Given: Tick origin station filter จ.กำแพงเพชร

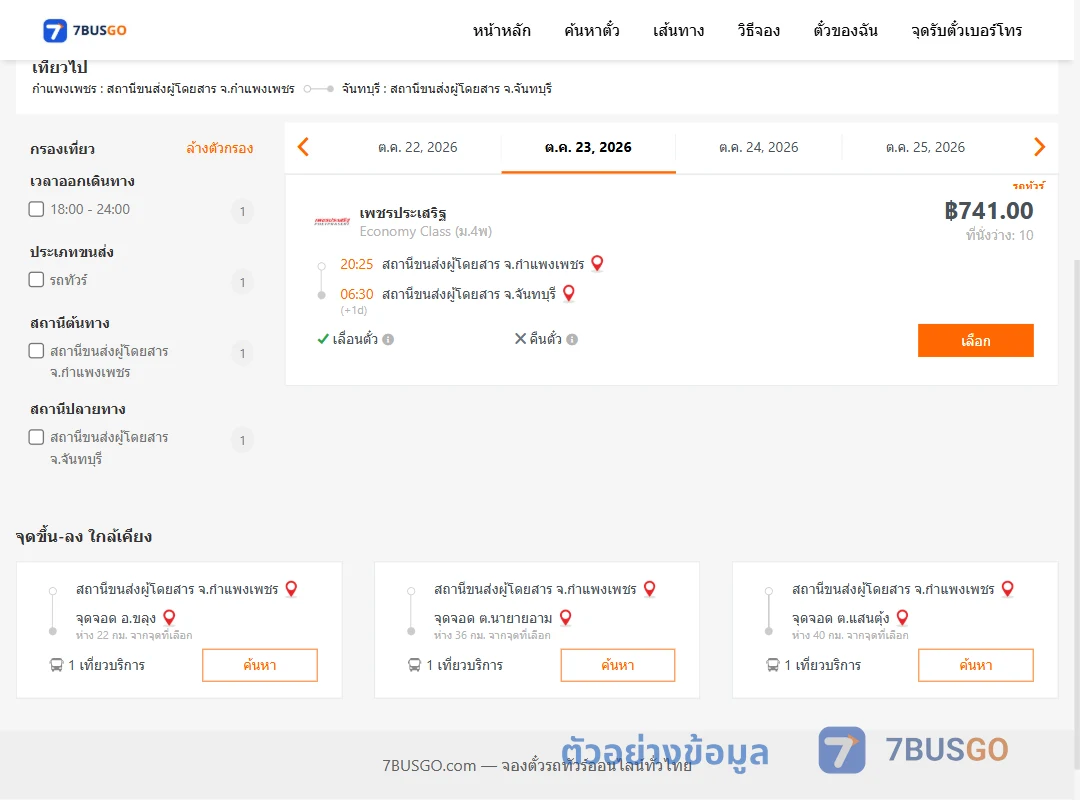Looking at the screenshot, I should (37, 351).
